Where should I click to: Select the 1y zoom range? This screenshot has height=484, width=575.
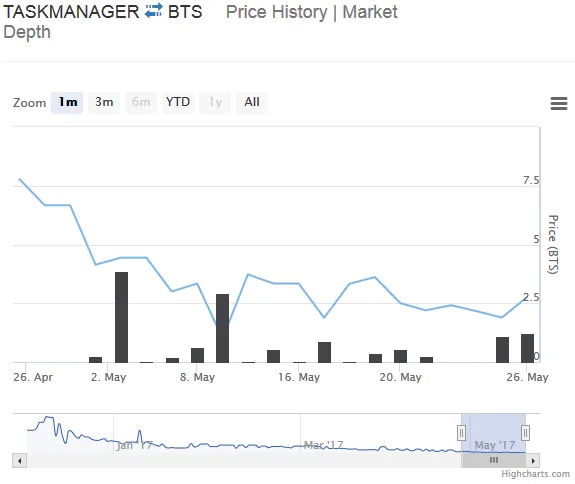tap(215, 102)
